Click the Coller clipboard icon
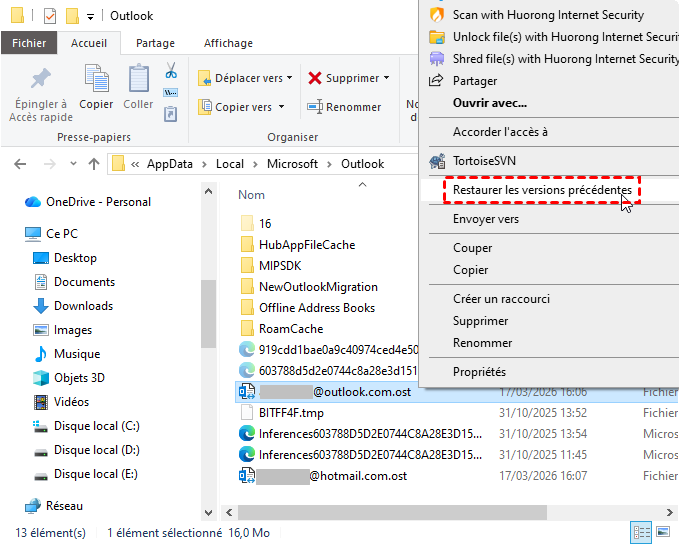 [139, 78]
